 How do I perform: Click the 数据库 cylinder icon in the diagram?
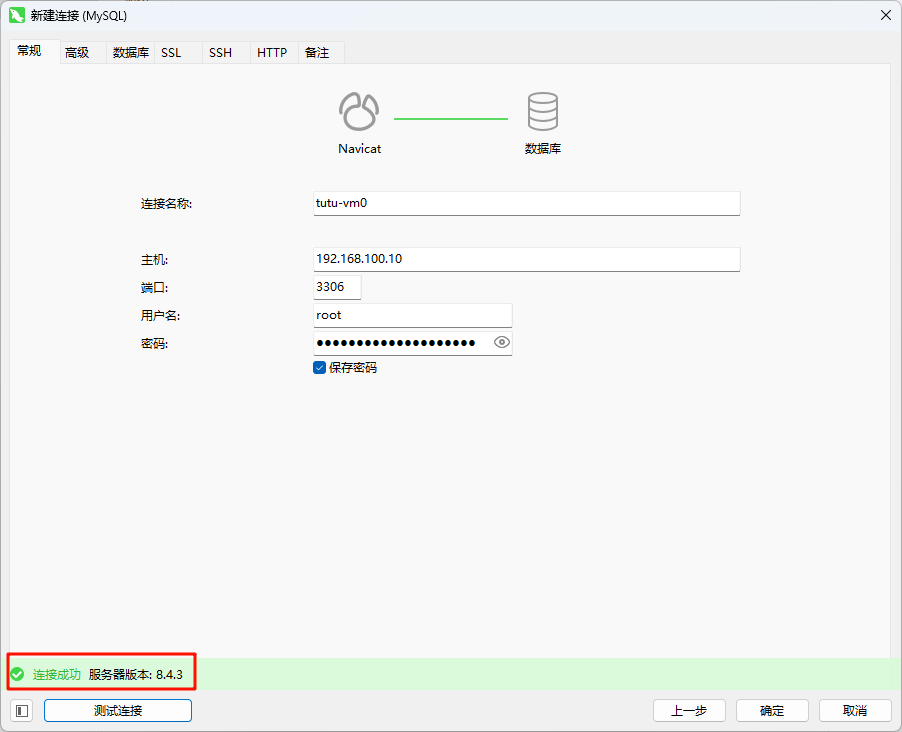(543, 112)
